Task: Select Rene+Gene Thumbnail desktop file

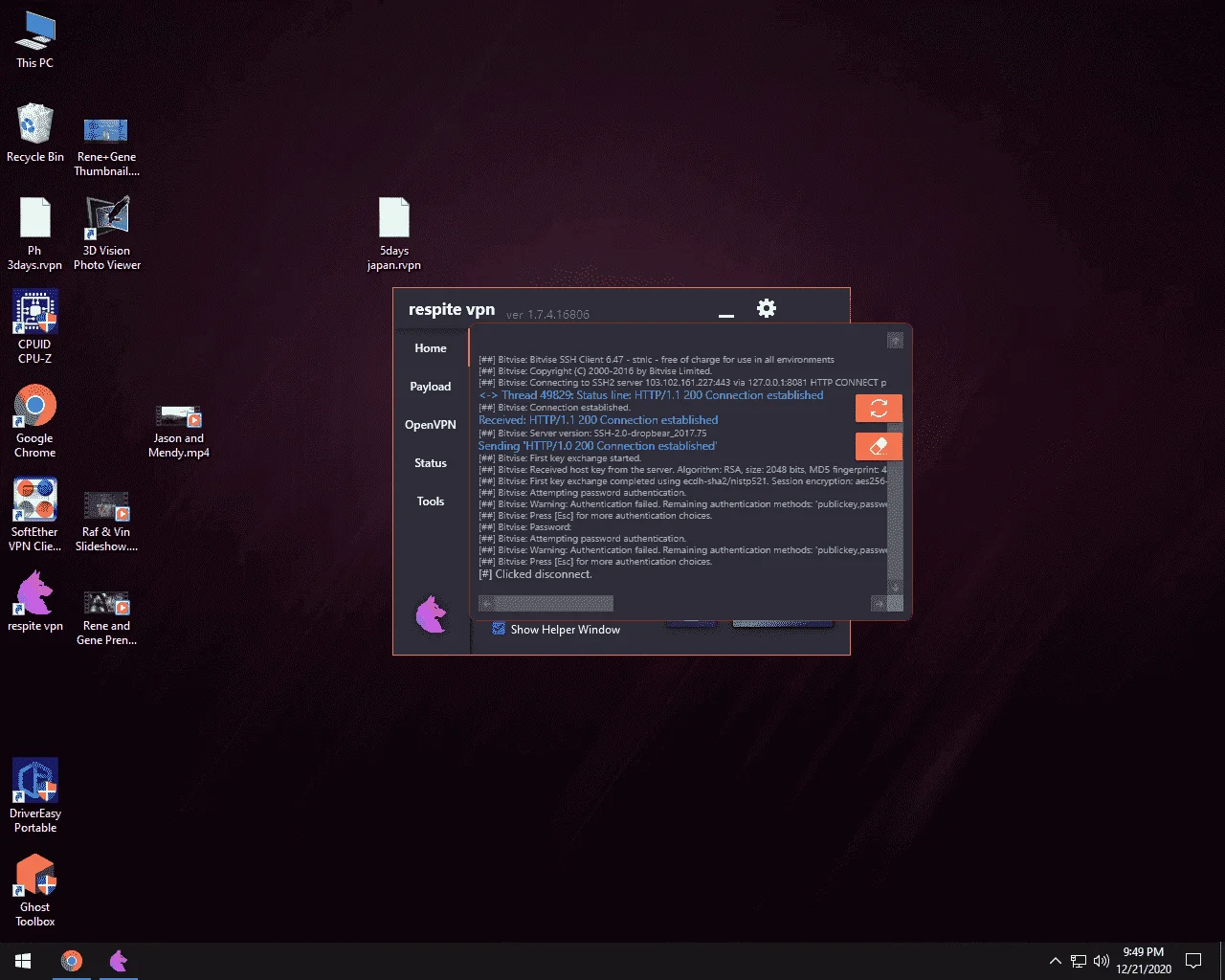Action: [x=107, y=146]
